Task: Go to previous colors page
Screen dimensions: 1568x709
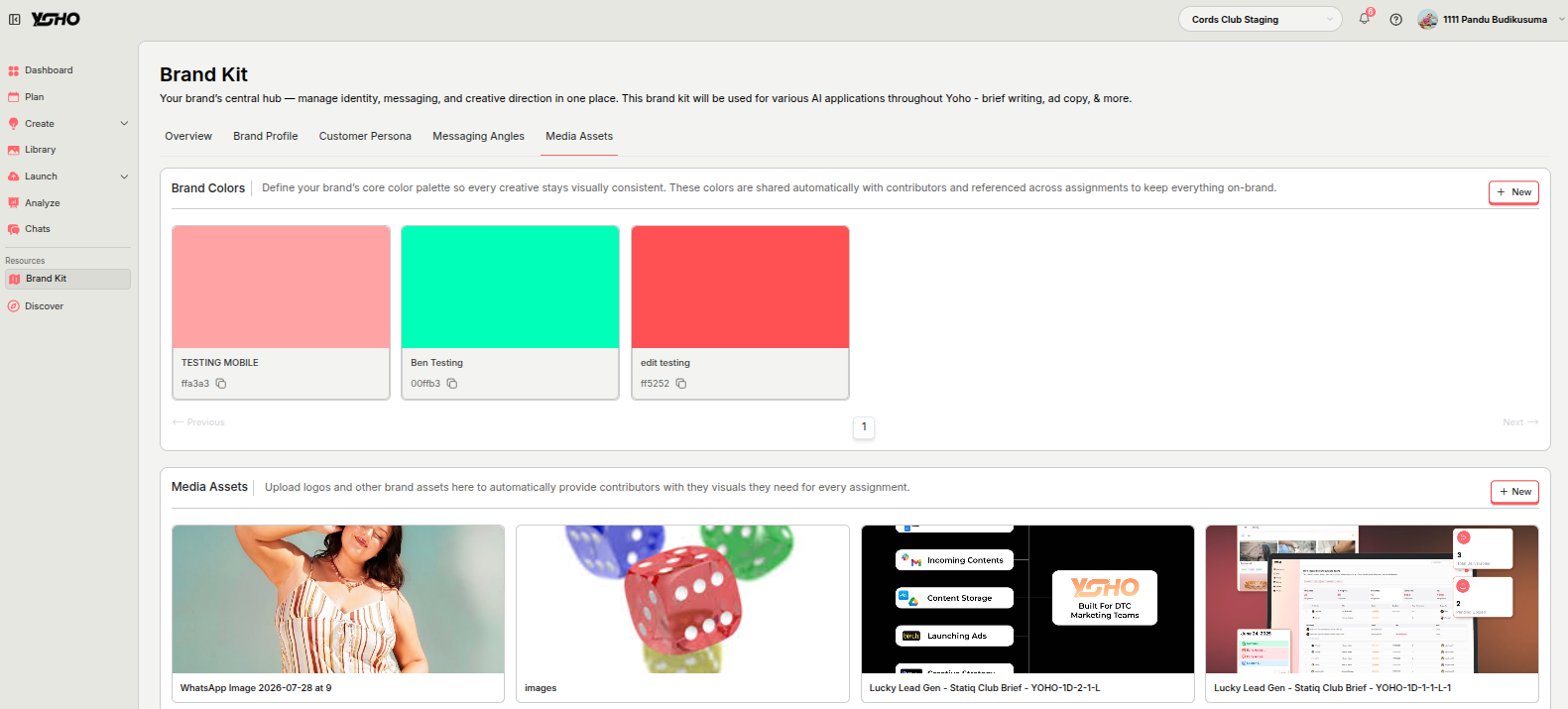Action: tap(198, 422)
